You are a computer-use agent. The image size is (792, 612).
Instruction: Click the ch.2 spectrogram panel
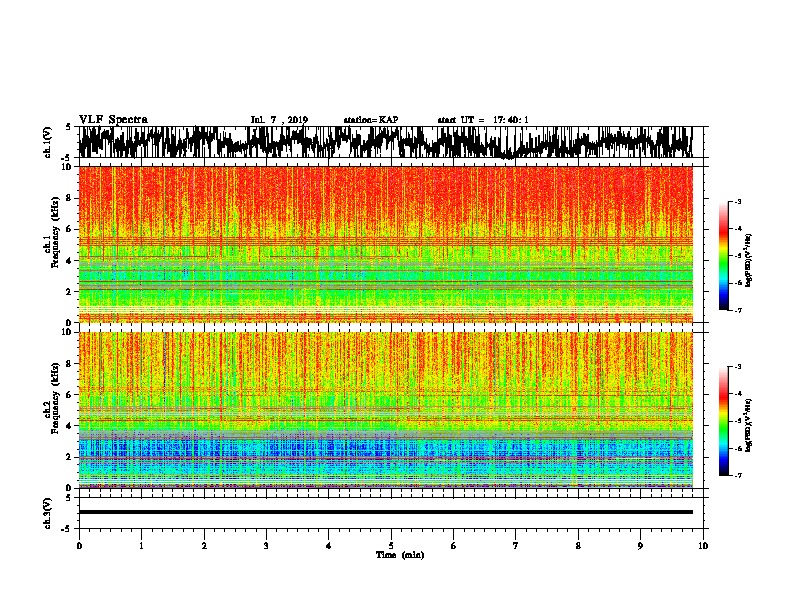pos(385,410)
